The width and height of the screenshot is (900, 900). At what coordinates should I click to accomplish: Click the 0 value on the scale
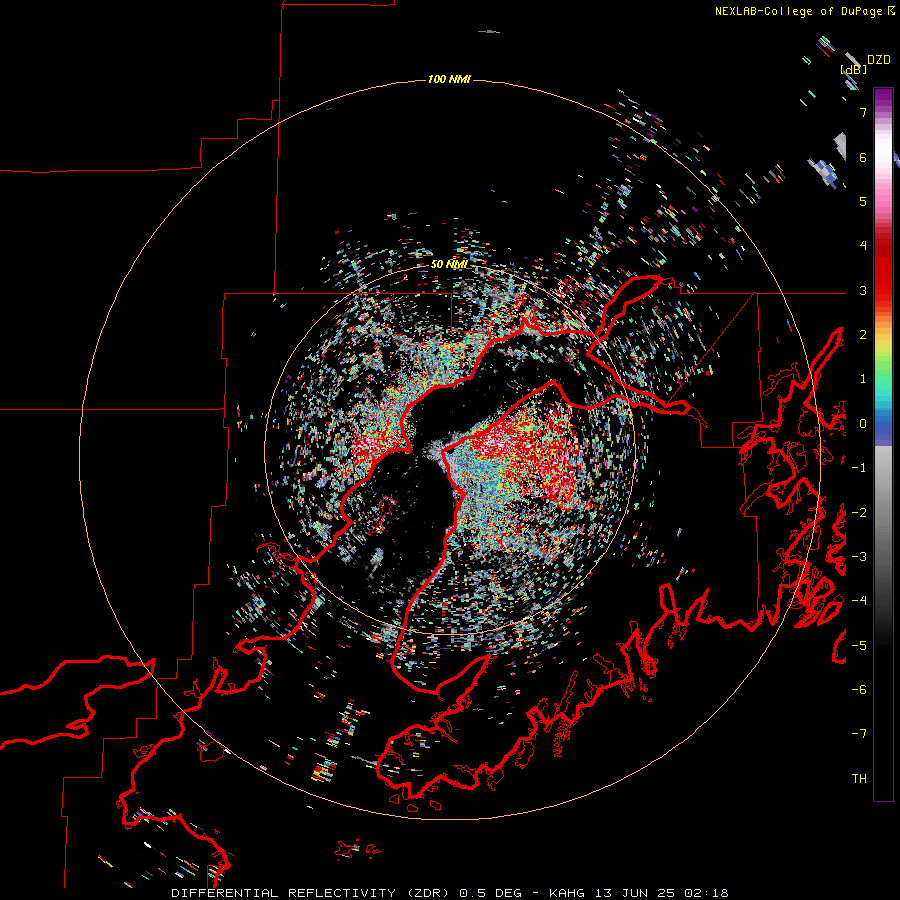863,424
